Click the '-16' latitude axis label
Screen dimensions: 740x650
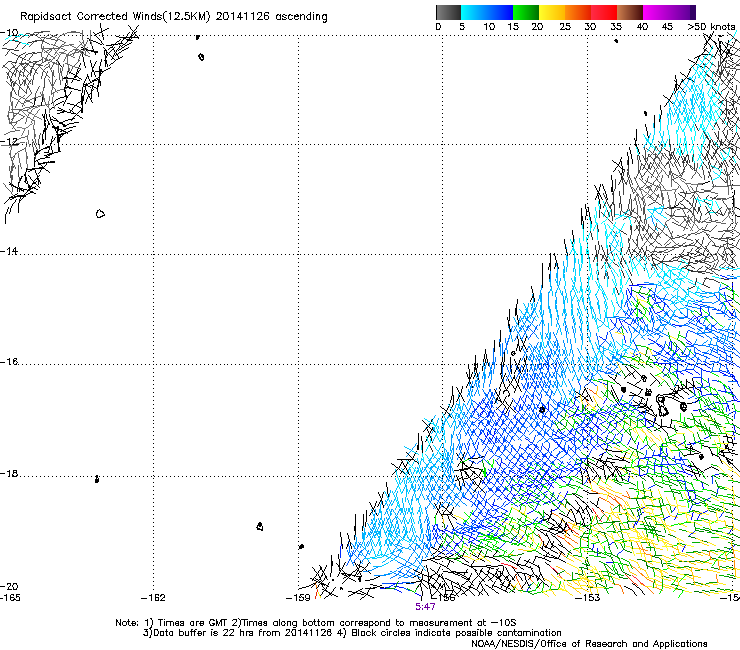tap(9, 362)
